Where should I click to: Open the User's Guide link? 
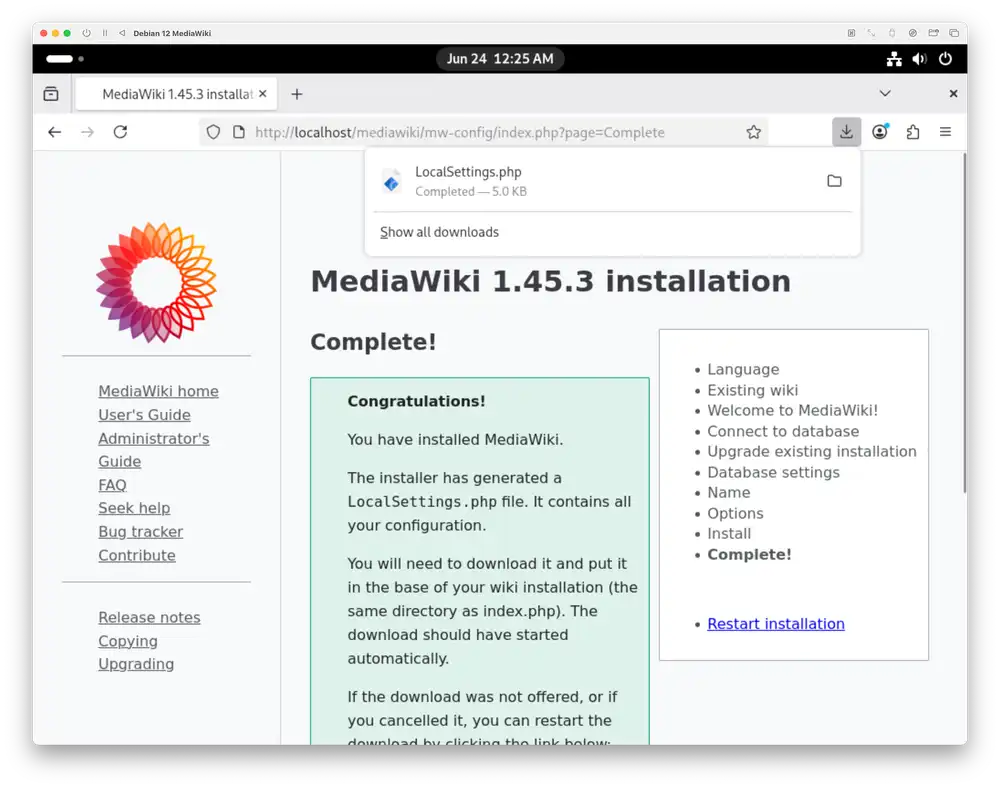144,414
